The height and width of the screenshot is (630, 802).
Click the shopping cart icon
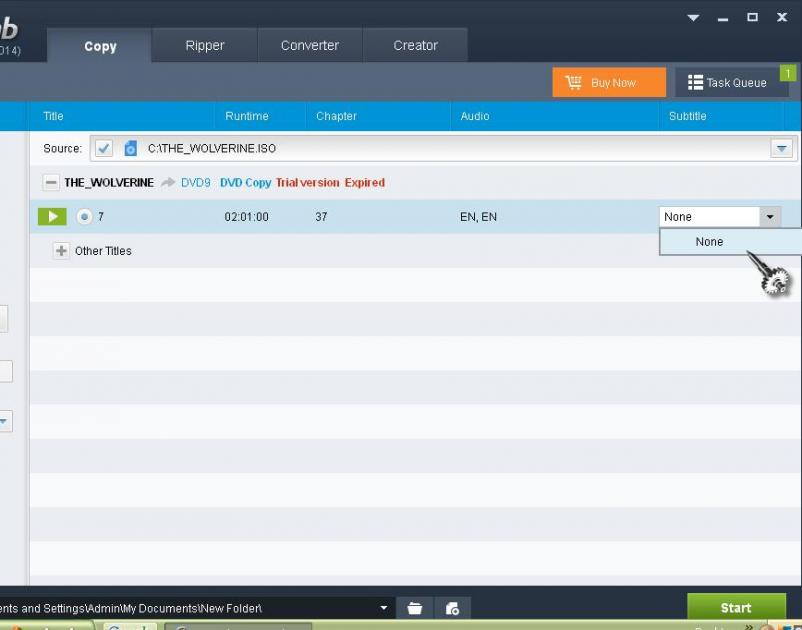pos(573,82)
